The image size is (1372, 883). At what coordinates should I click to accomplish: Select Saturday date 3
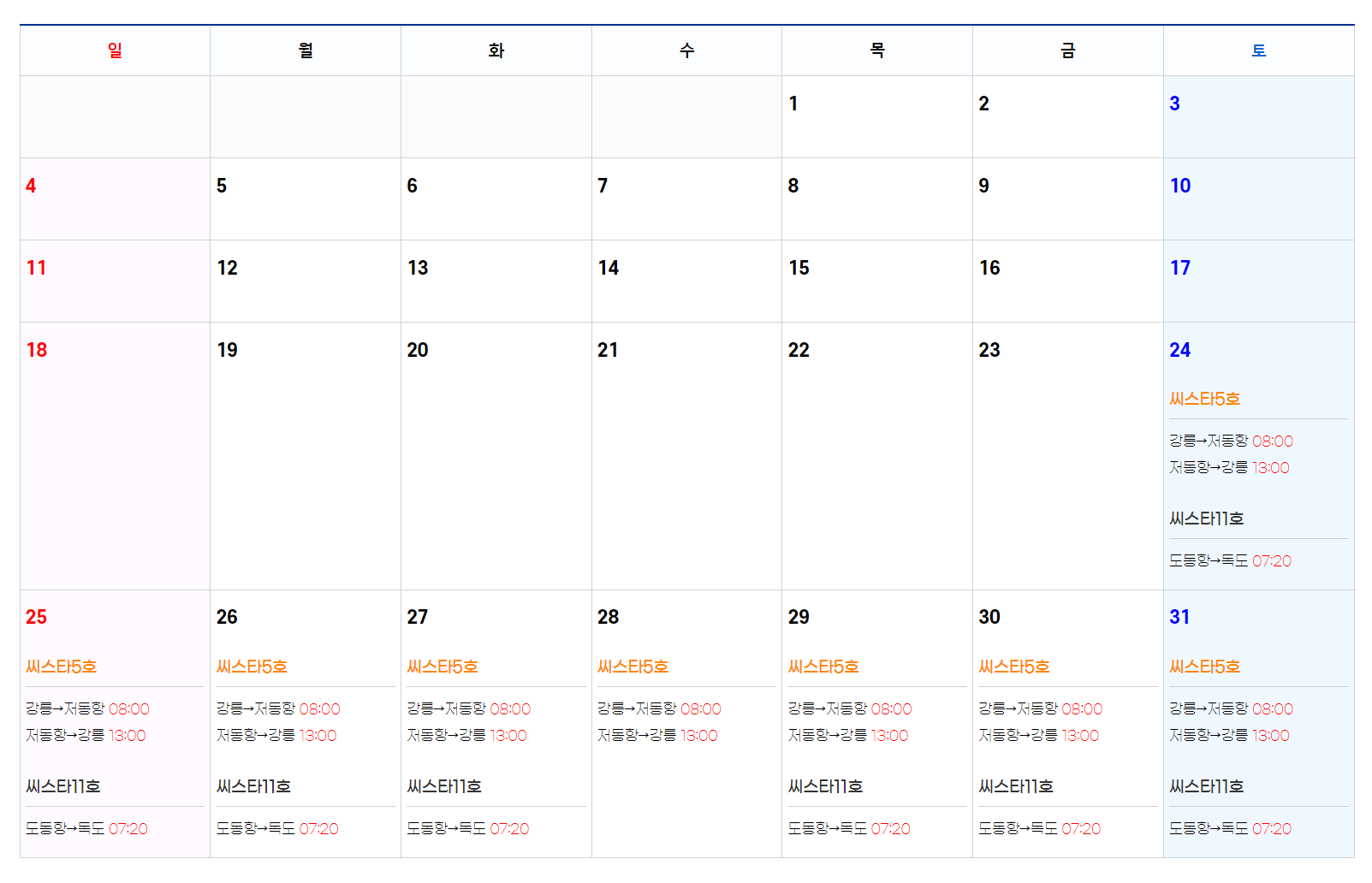pos(1174,104)
